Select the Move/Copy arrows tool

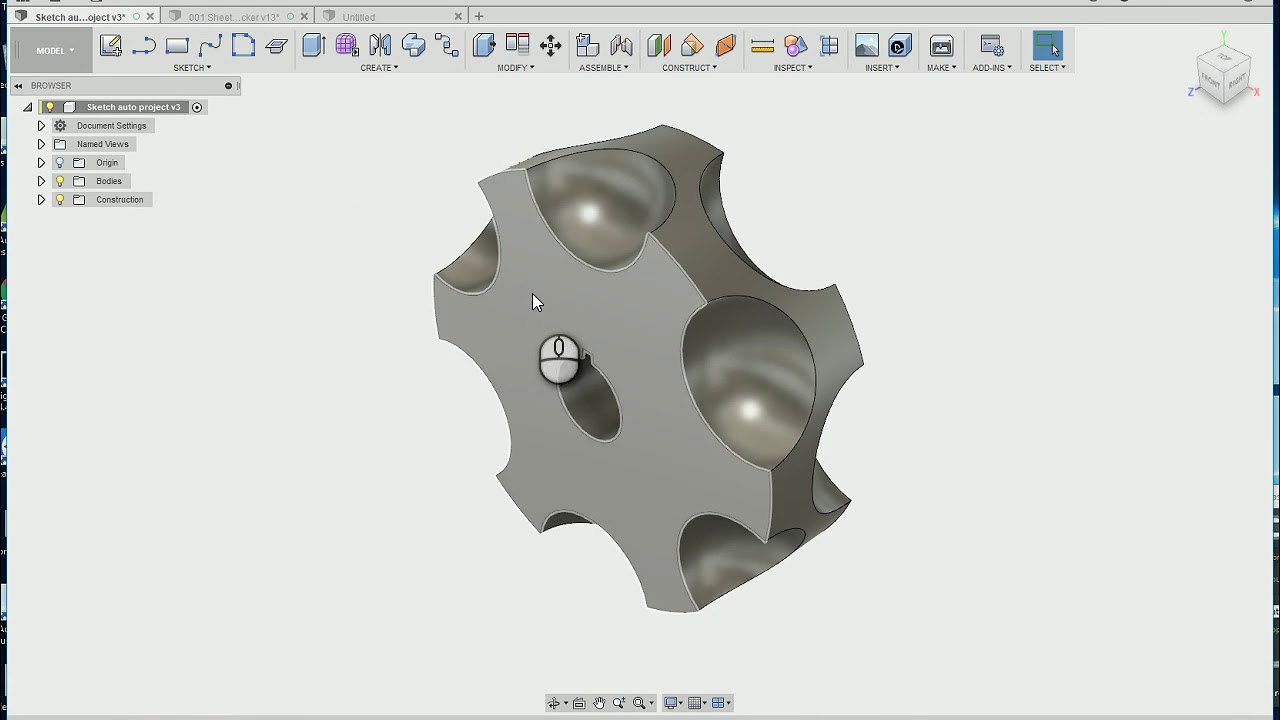pos(550,46)
